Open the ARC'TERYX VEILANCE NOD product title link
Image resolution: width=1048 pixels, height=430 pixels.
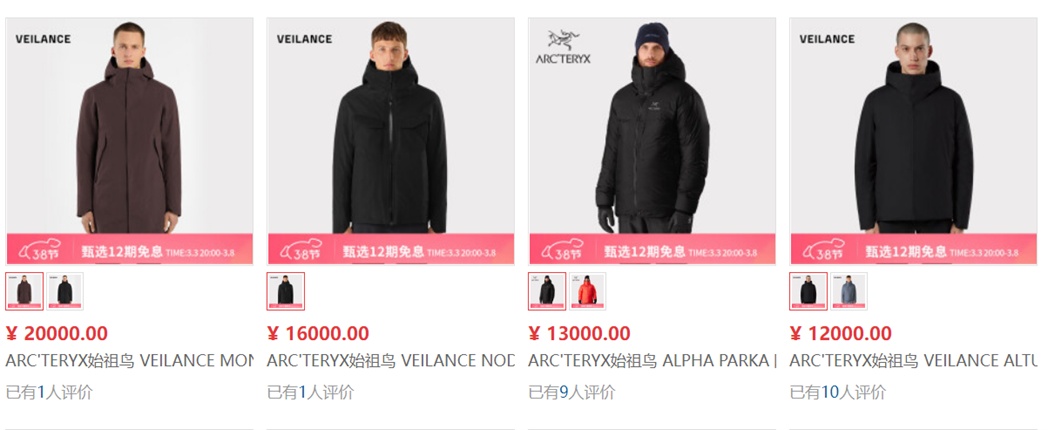[391, 361]
